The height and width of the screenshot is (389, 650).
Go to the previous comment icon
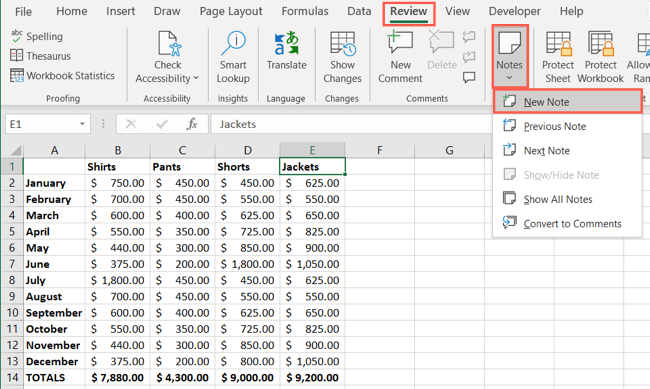pyautogui.click(x=469, y=36)
